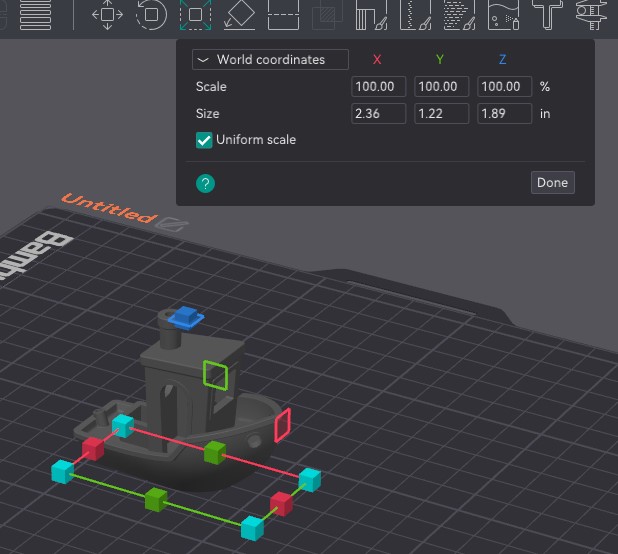Toggle the active Scale tool

tap(195, 15)
